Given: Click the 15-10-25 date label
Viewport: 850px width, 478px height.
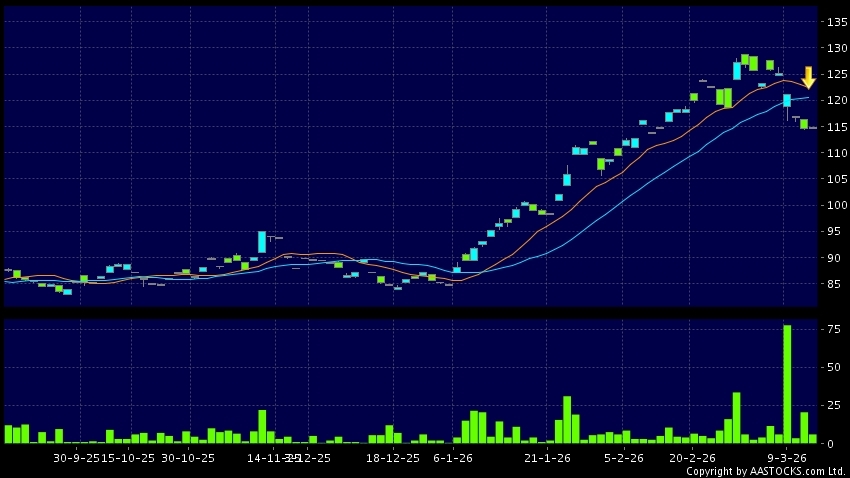Looking at the screenshot, I should coord(130,458).
